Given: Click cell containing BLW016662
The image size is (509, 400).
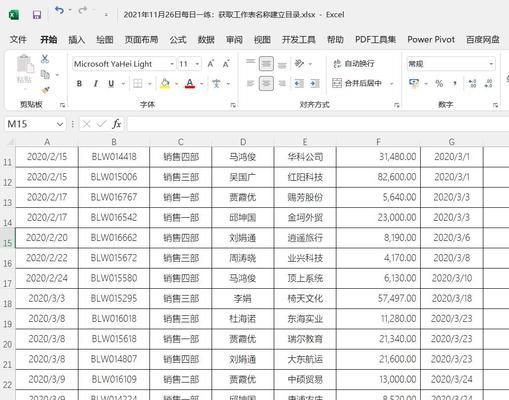Looking at the screenshot, I should point(114,238).
